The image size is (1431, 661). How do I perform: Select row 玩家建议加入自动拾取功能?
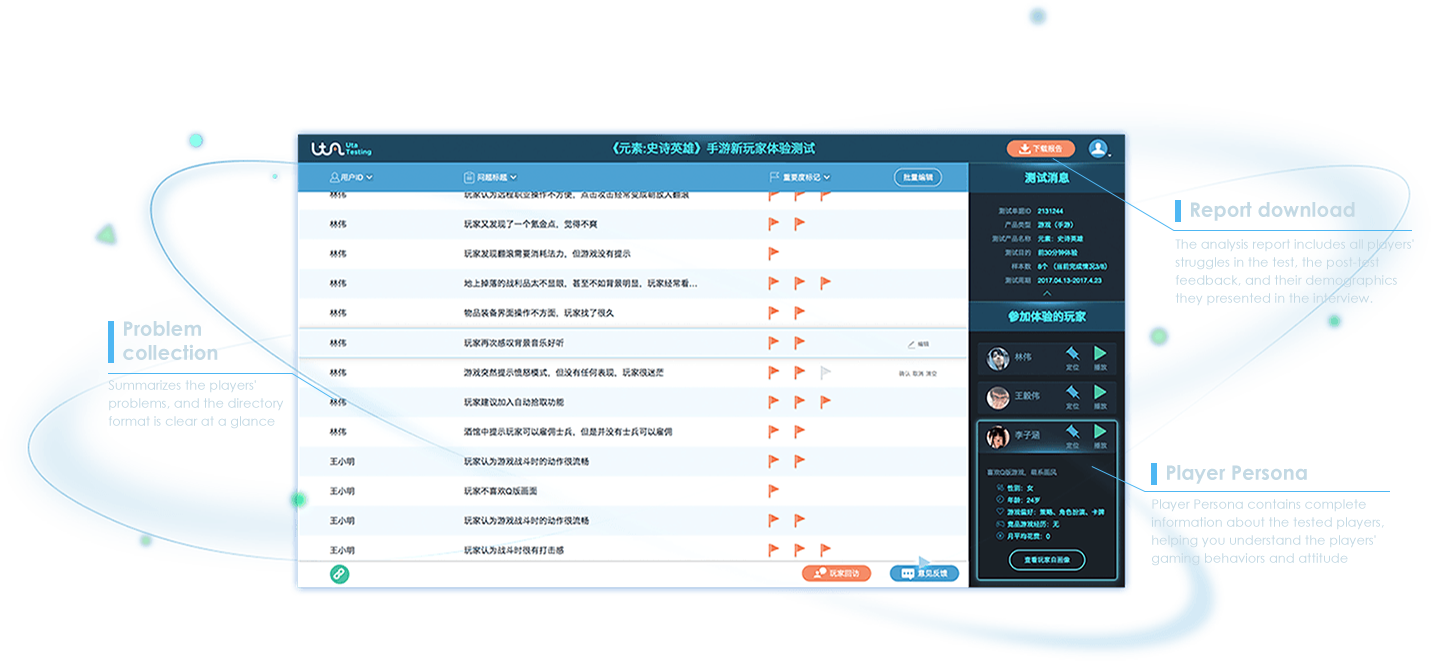(633, 402)
